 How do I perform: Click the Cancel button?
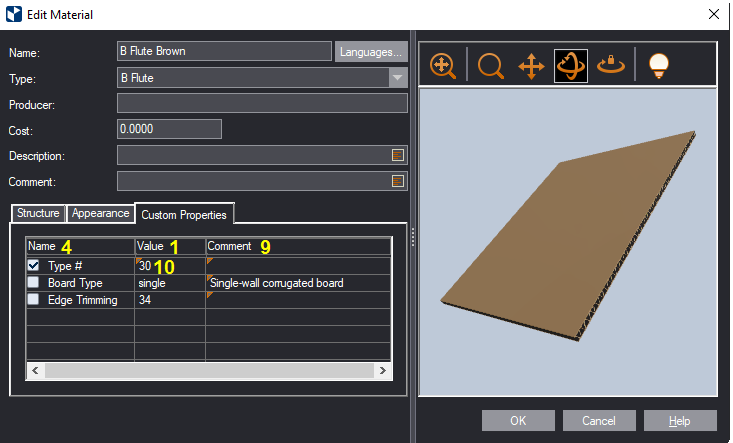(x=599, y=420)
